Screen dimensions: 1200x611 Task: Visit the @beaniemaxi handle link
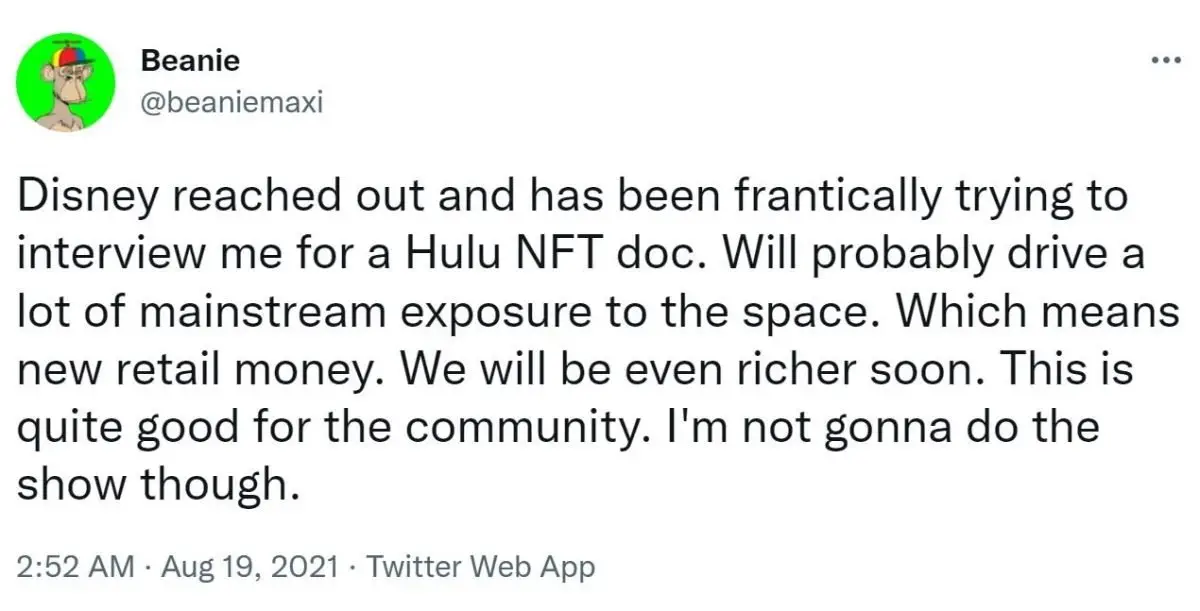coord(231,103)
